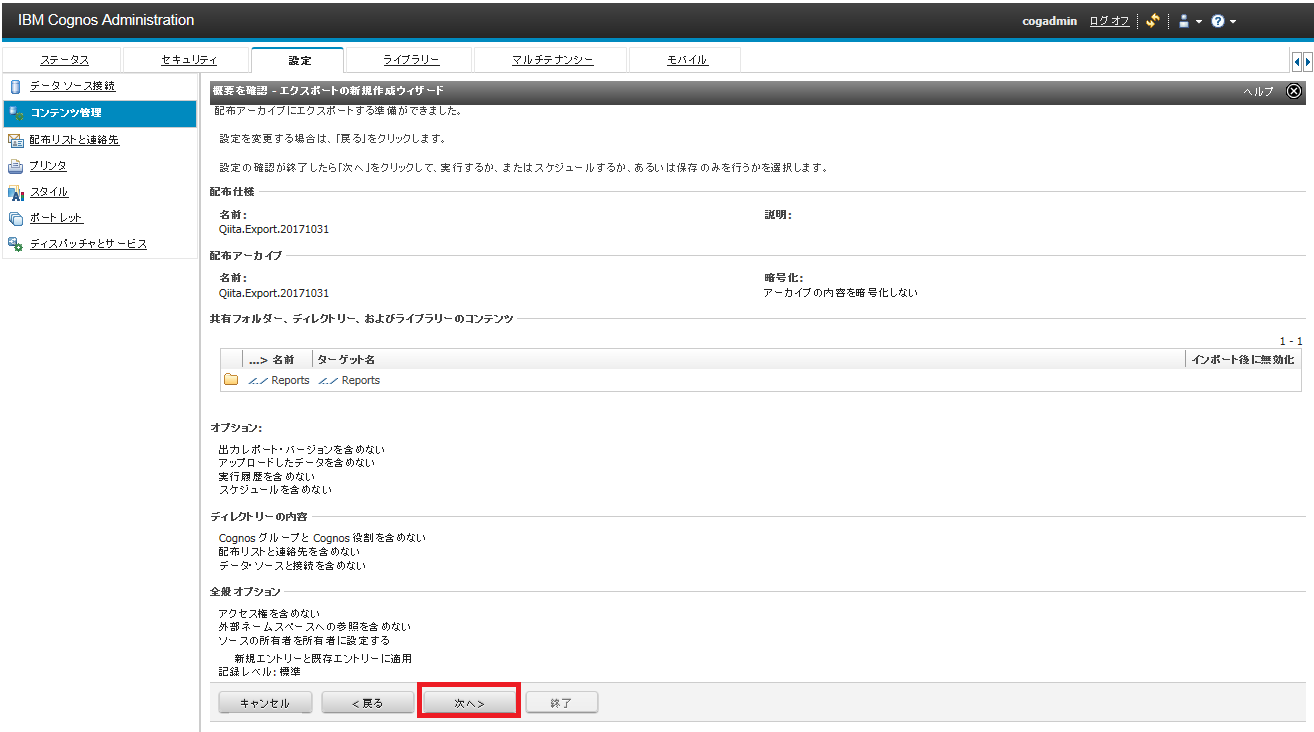Click the インポート後に無効化 column header
The image size is (1314, 732).
coord(1243,359)
